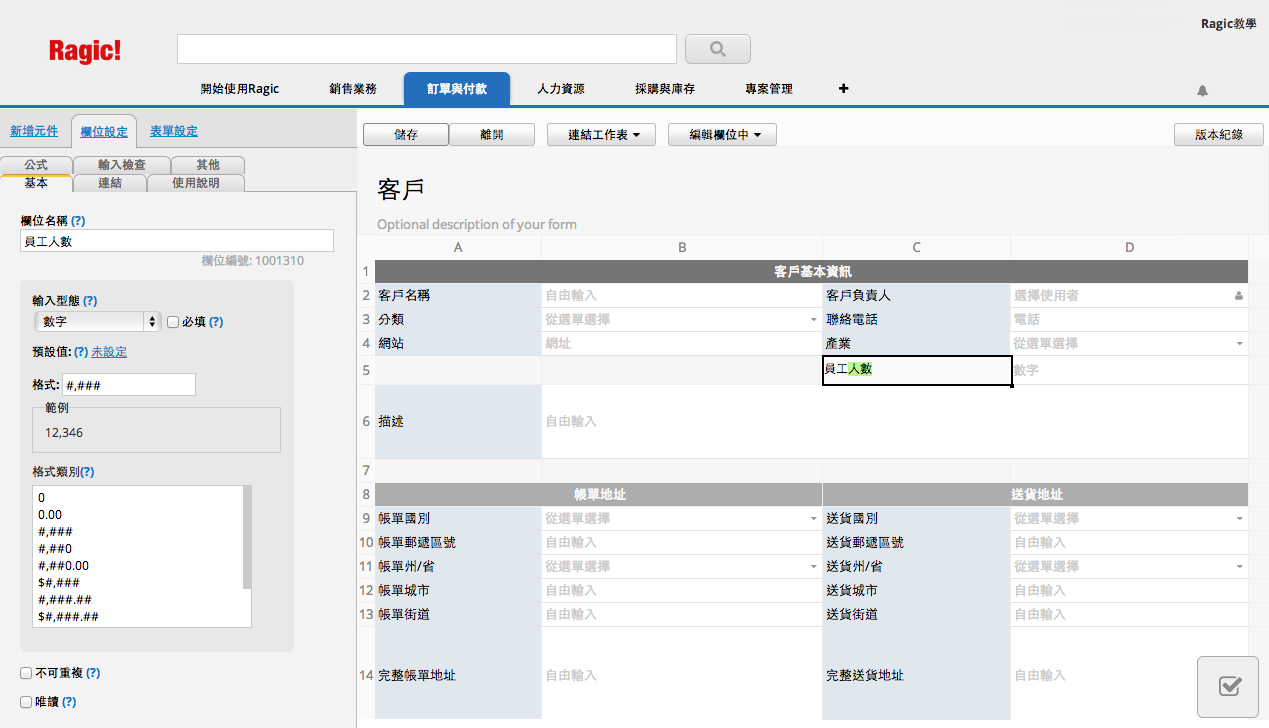Click the Optional description of your form text
The height and width of the screenshot is (728, 1269).
(x=477, y=224)
